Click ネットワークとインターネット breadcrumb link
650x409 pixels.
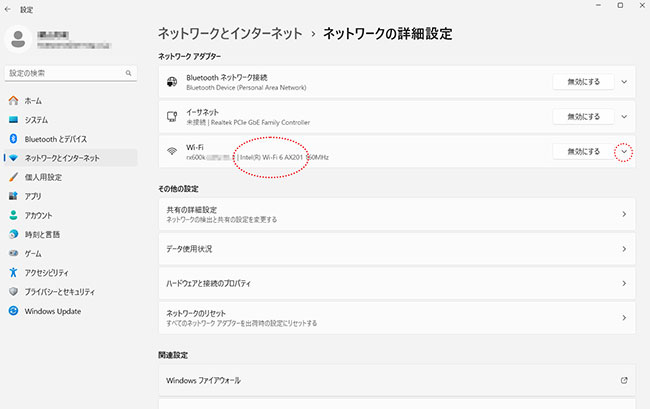click(230, 34)
